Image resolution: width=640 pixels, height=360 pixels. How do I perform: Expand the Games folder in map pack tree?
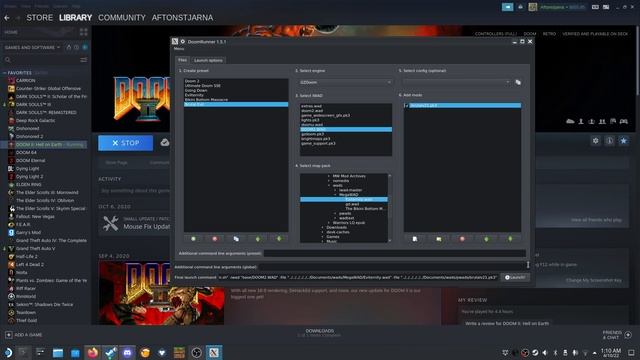tap(322, 237)
